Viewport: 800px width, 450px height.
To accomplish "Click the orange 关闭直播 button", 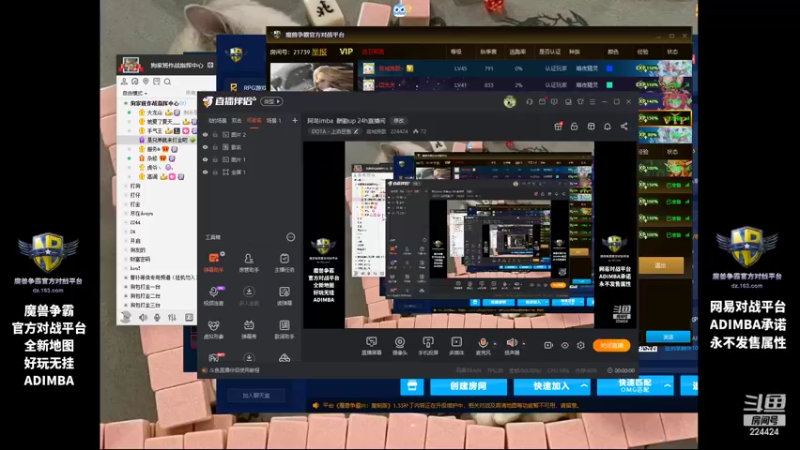I will 611,345.
